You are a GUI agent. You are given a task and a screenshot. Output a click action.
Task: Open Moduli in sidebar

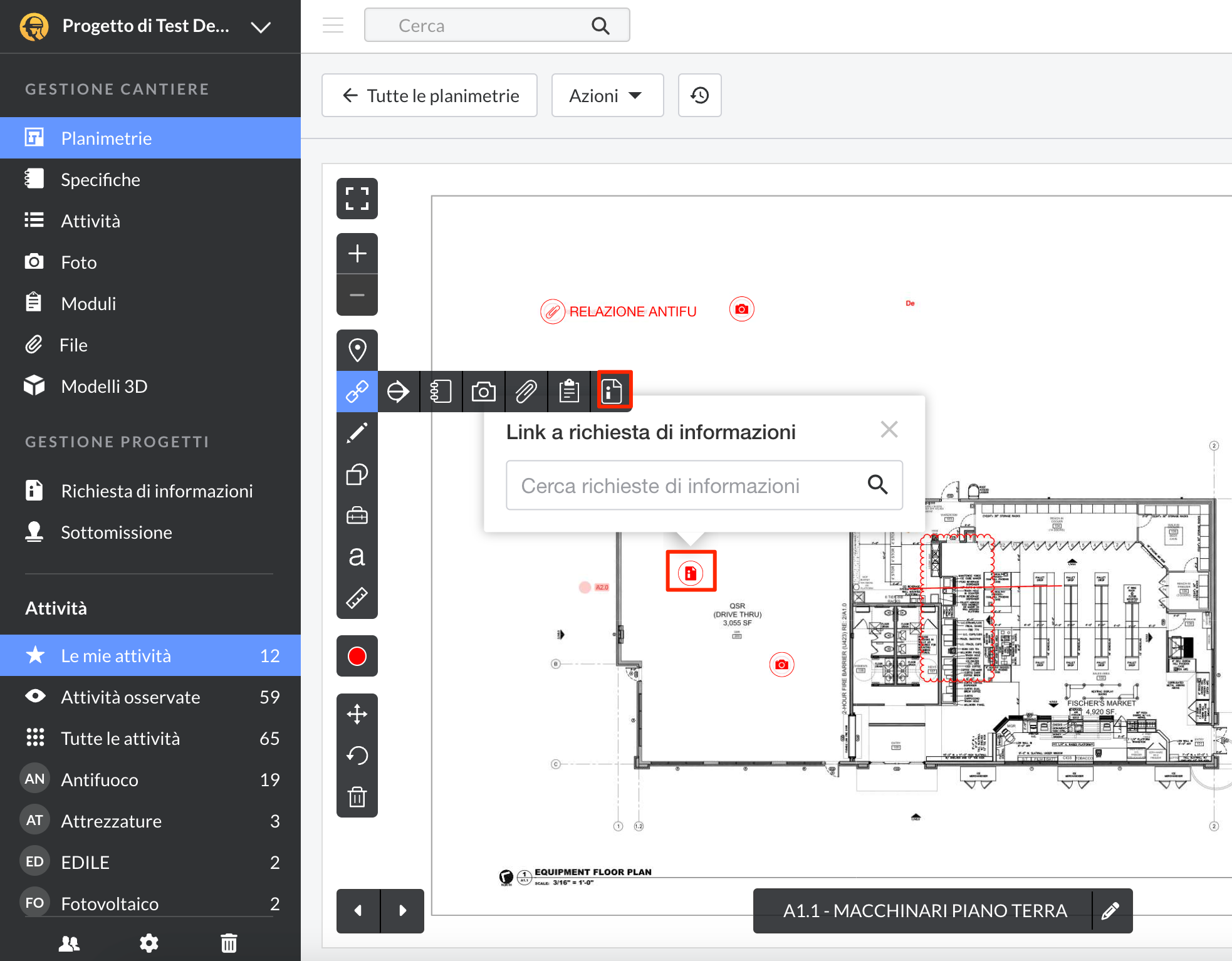pos(150,303)
